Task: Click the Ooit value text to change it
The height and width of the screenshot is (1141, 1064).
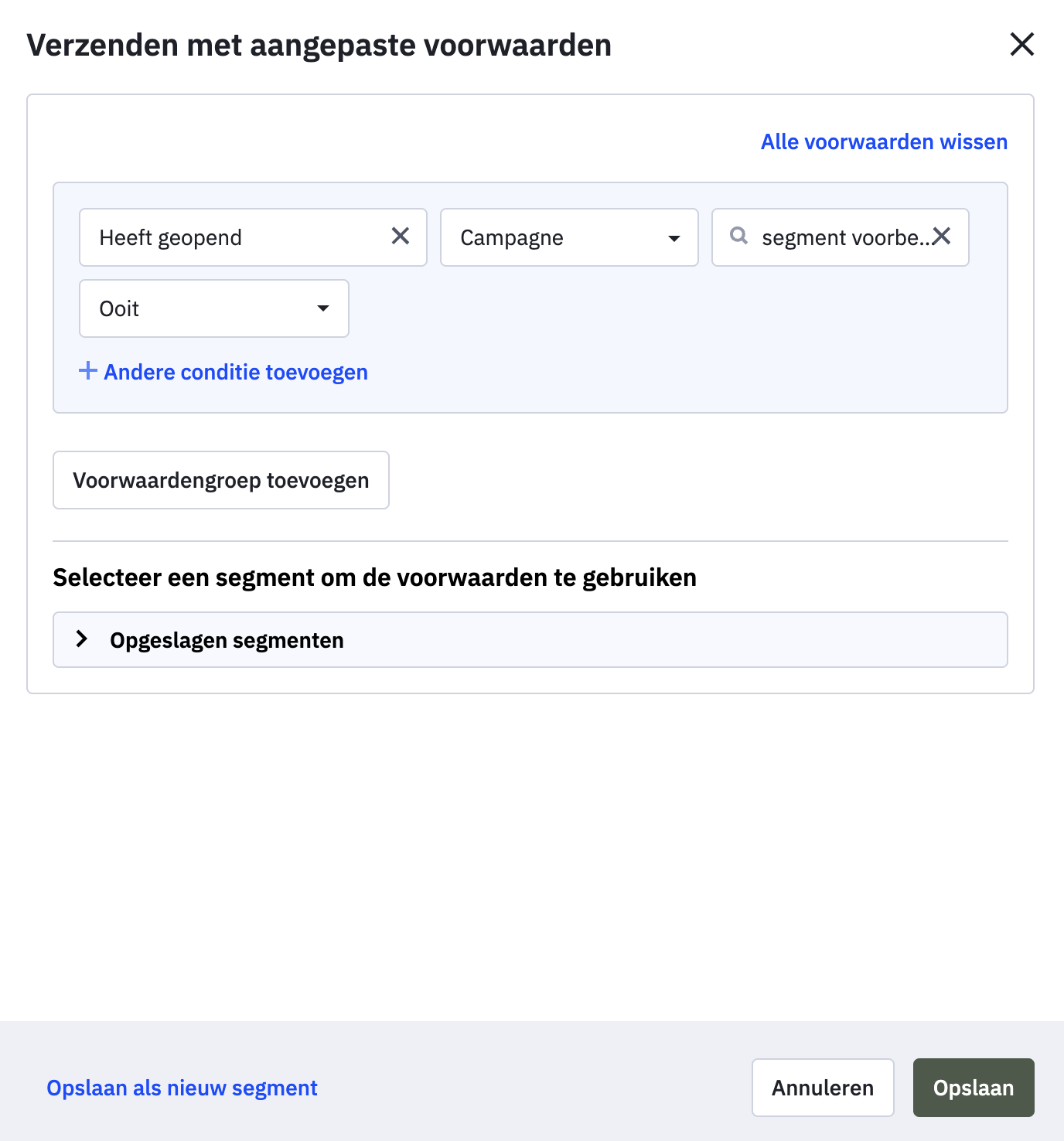Action: (119, 308)
